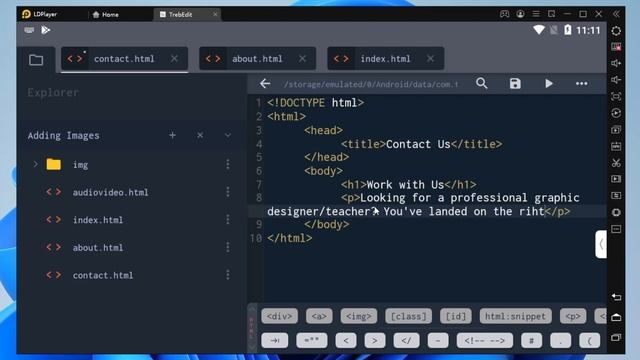Collapse the LDPlayer sidebar with double chevron
The image size is (640, 360).
(x=616, y=14)
